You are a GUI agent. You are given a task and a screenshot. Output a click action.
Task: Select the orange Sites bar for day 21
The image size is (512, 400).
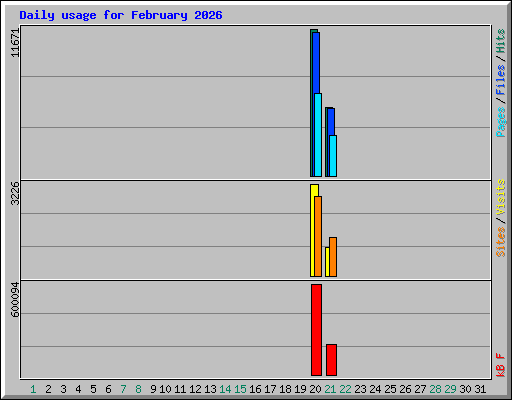(333, 257)
